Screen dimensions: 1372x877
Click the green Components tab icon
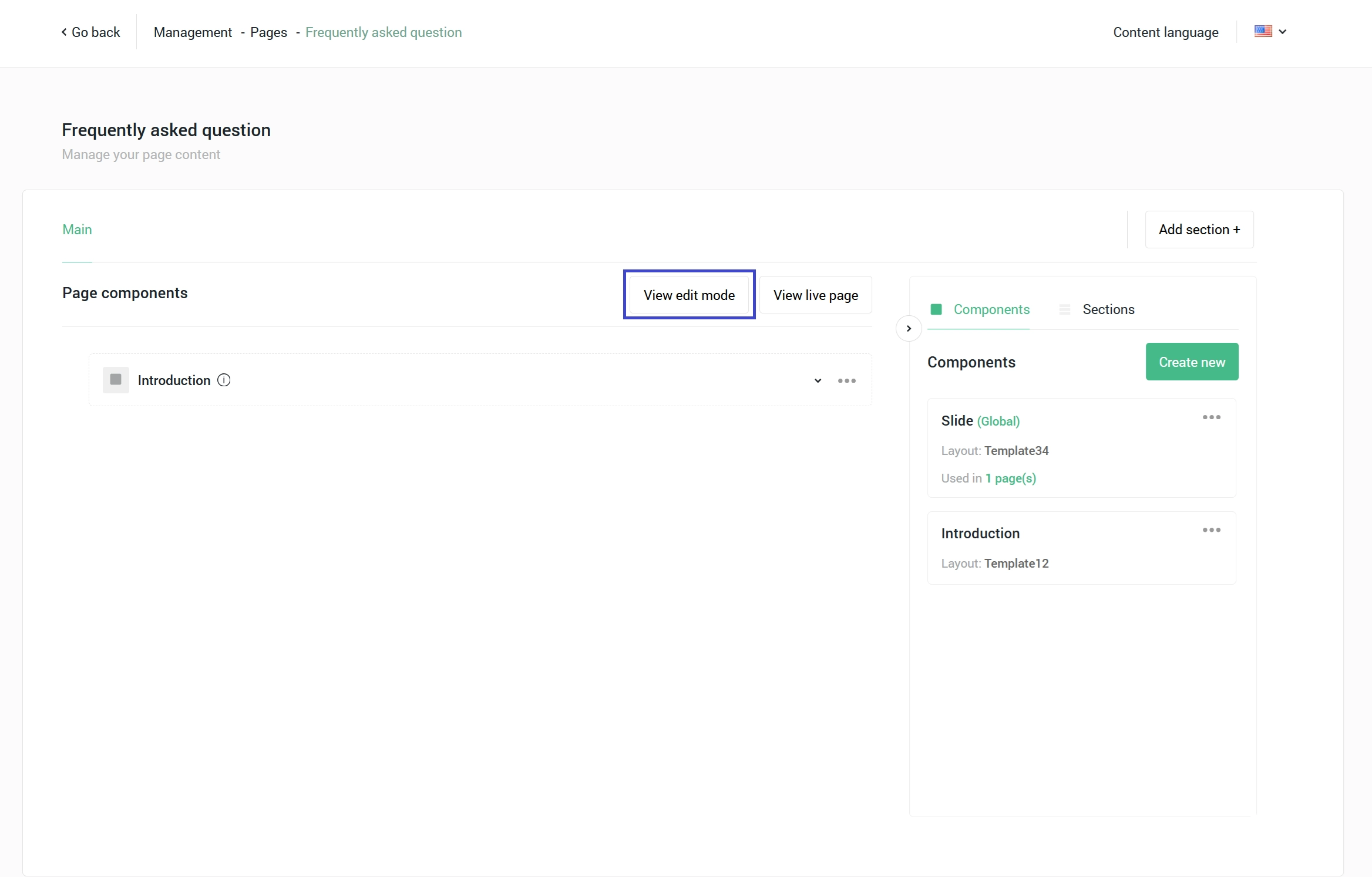click(936, 309)
